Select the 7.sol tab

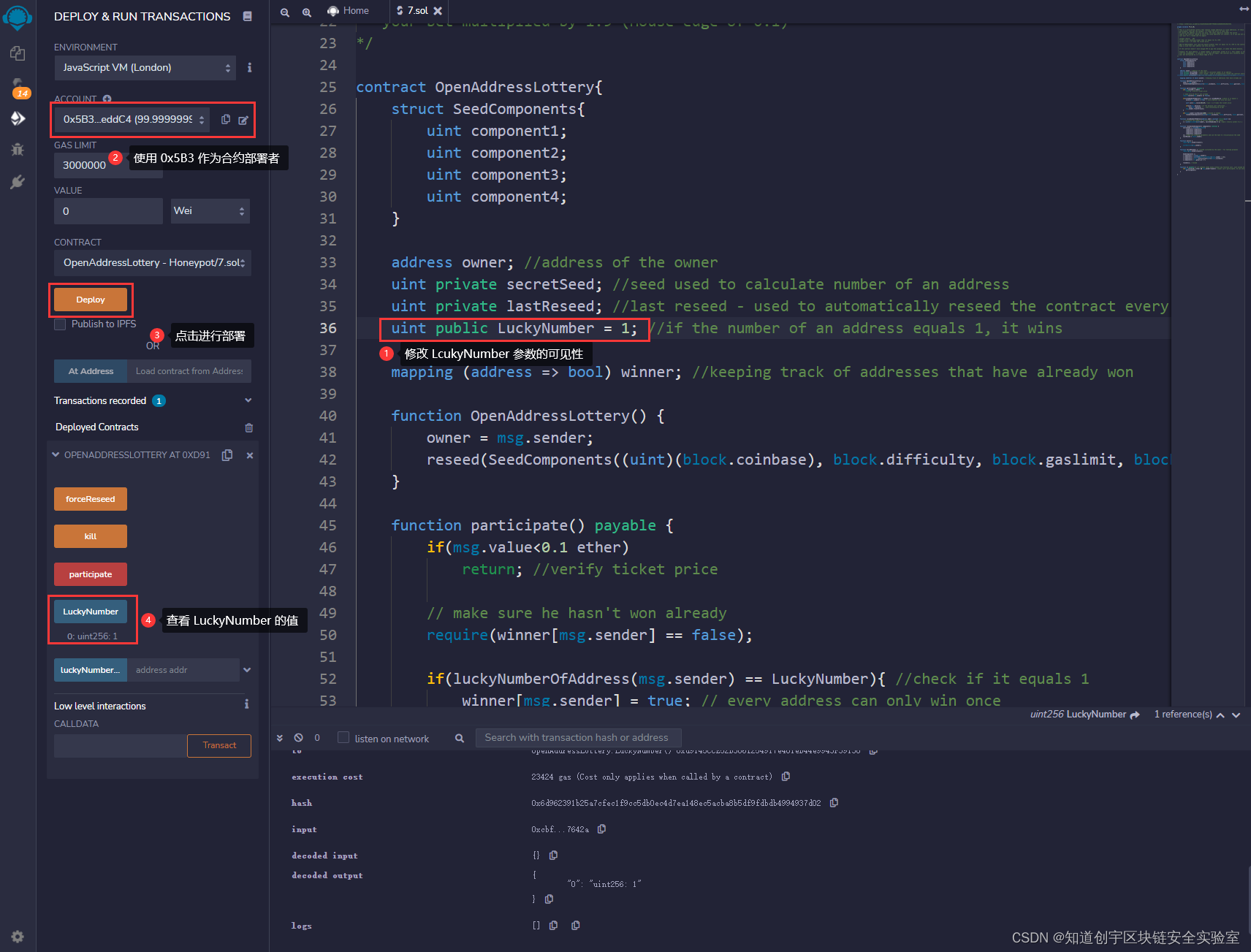[418, 11]
